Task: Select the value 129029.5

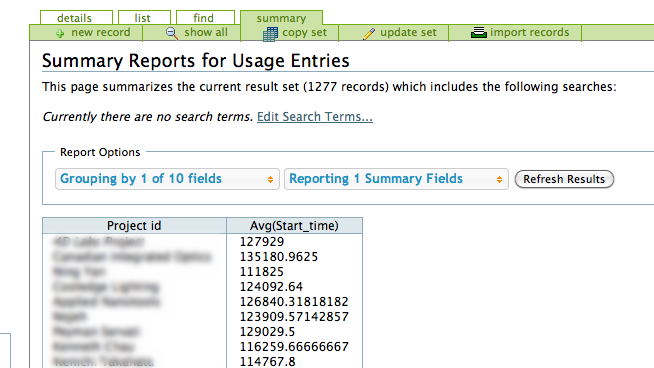Action: [x=267, y=332]
